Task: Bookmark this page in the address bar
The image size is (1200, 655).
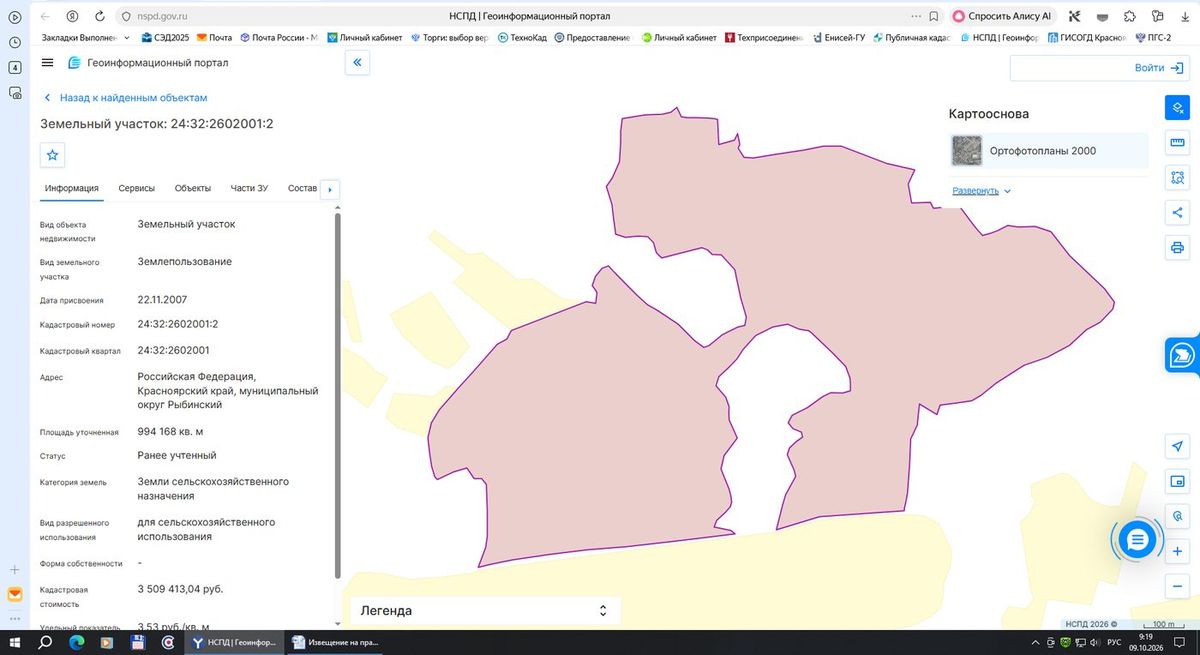Action: pyautogui.click(x=934, y=16)
